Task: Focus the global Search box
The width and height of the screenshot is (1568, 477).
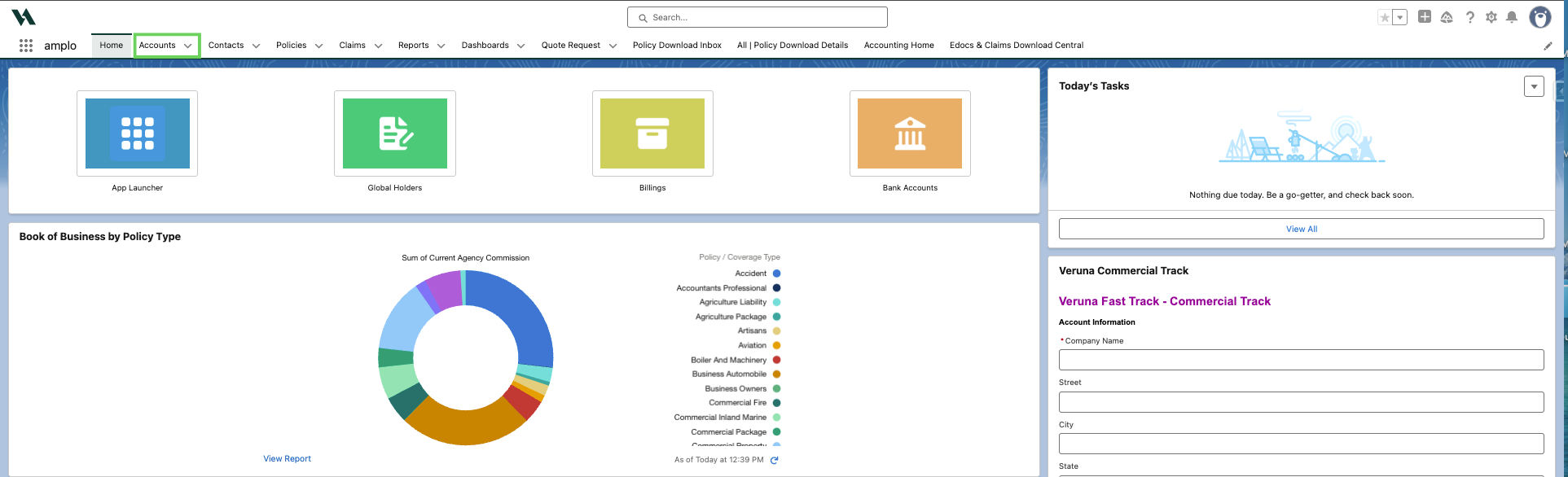Action: pyautogui.click(x=758, y=17)
